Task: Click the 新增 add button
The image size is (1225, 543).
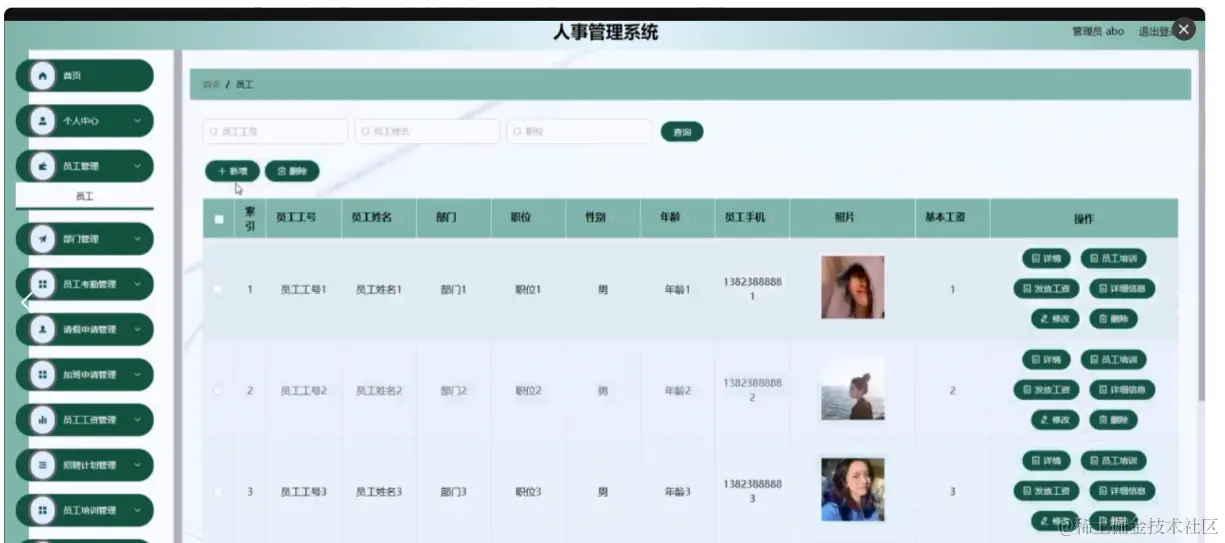Action: (232, 172)
